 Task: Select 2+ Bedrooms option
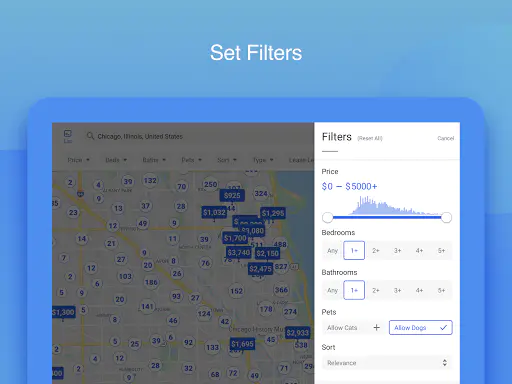point(376,250)
